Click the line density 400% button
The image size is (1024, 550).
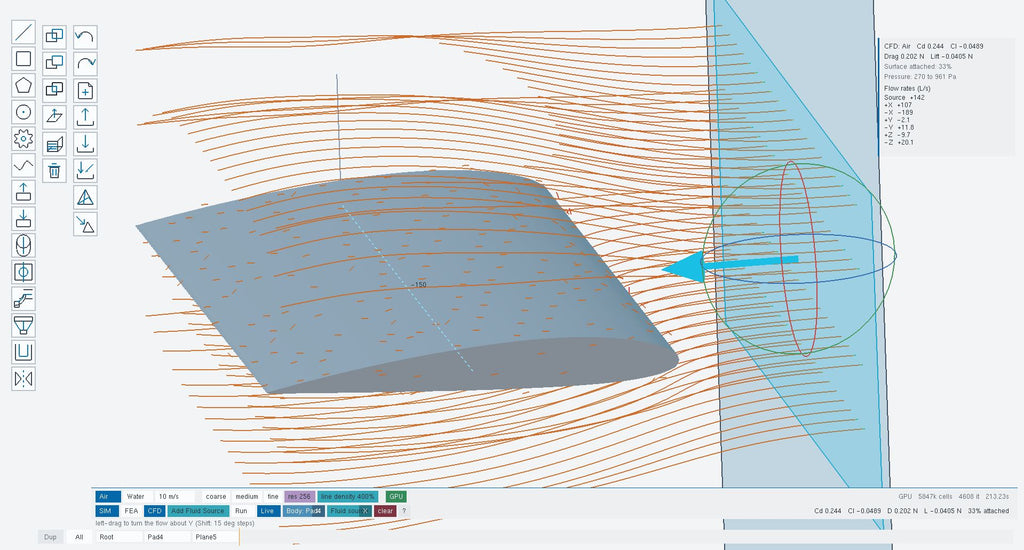click(347, 496)
